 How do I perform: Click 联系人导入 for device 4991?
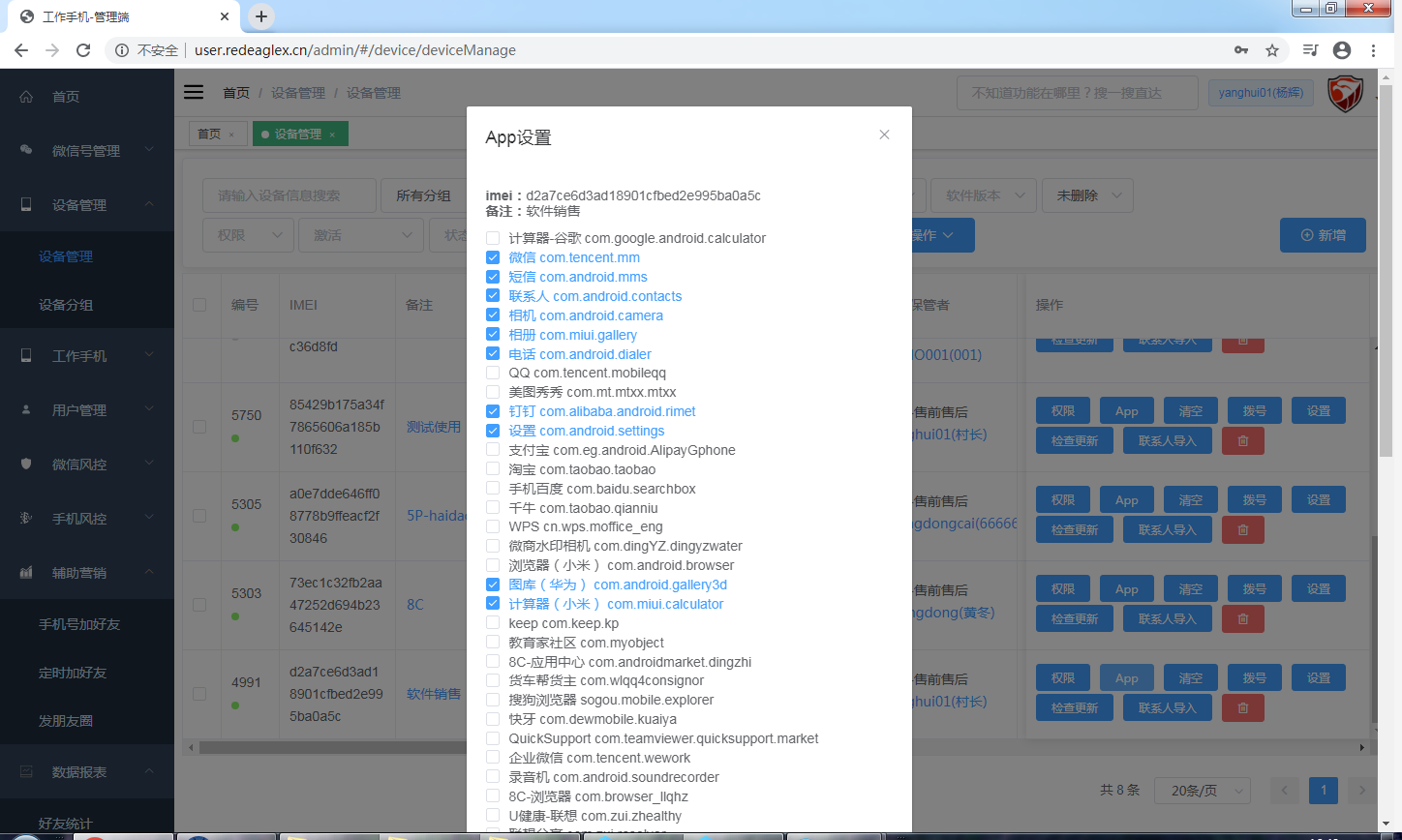click(x=1168, y=707)
